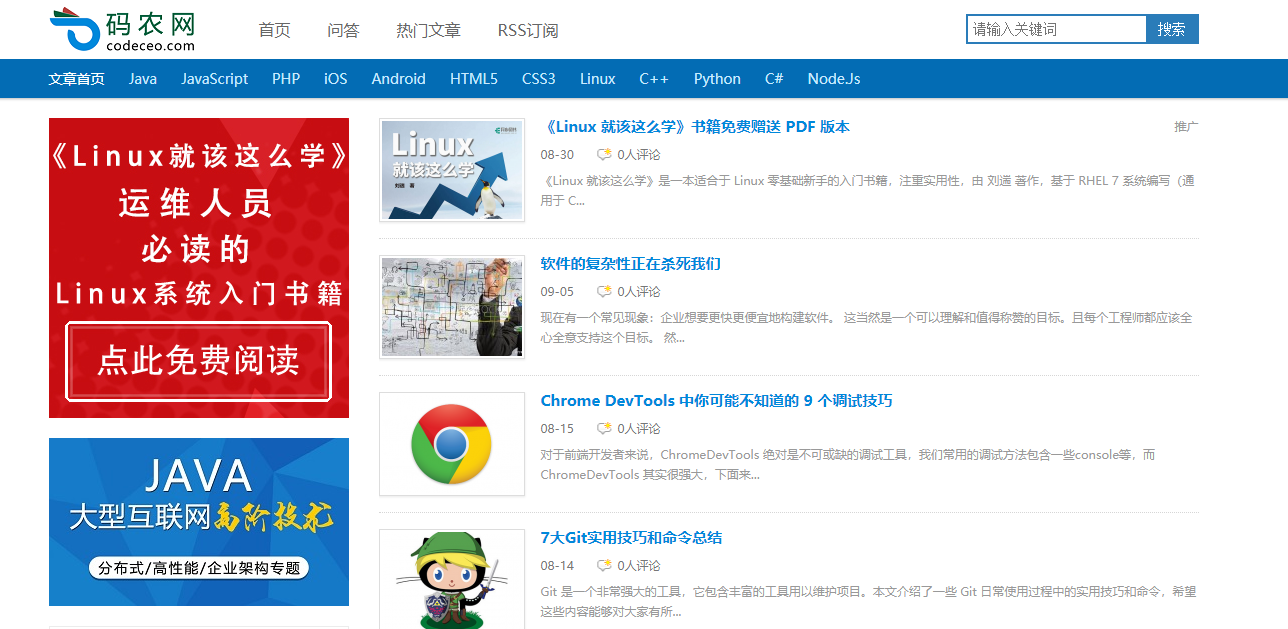Click summary text starting 现在有一个常见现象
This screenshot has height=629, width=1288.
(x=867, y=328)
